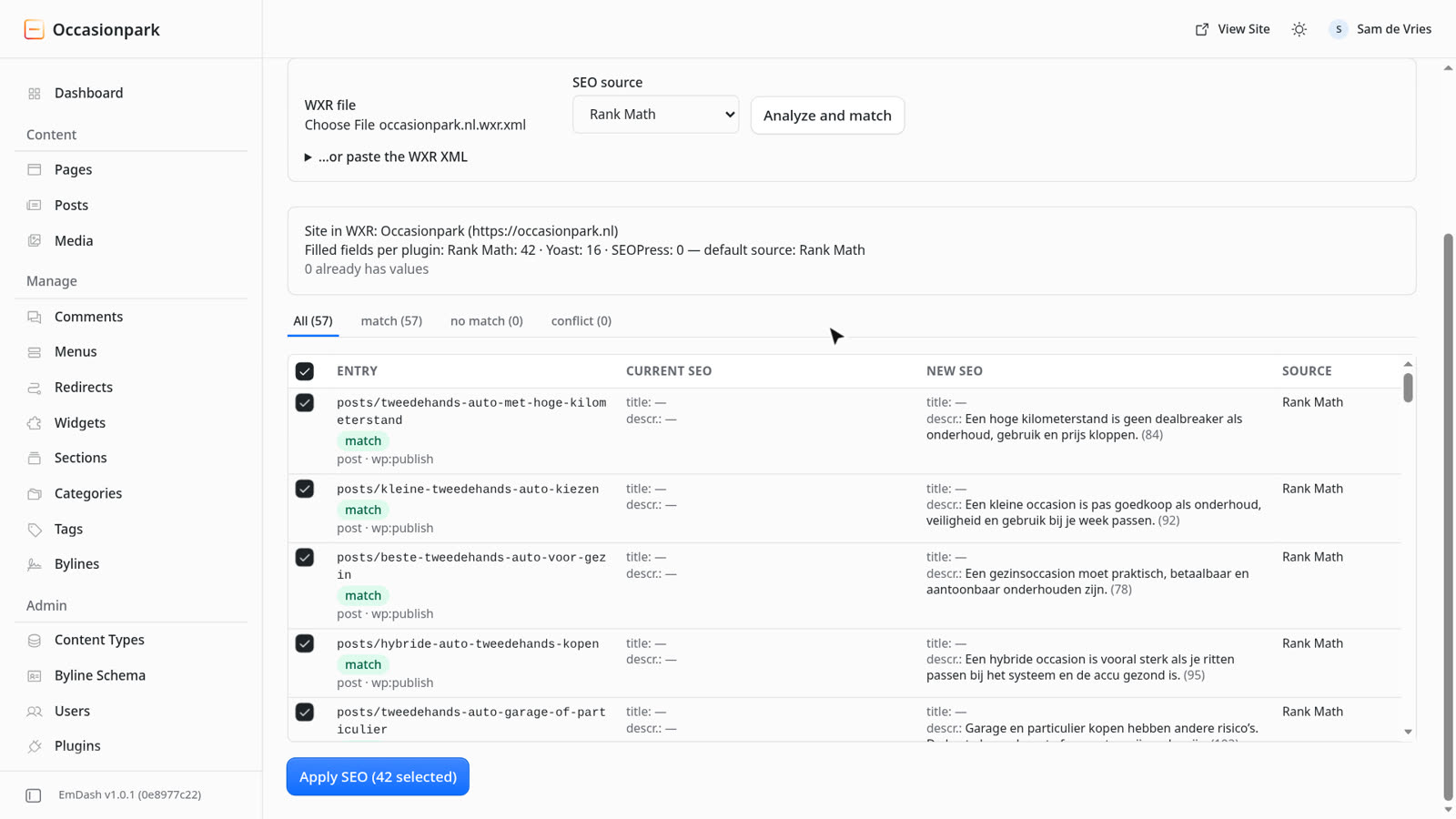Click the SOURCE column header
Viewport: 1456px width, 819px height.
1307,371
